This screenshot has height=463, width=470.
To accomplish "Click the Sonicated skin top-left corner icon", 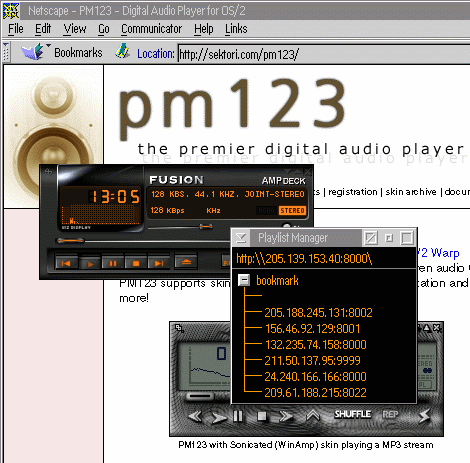I will [179, 328].
